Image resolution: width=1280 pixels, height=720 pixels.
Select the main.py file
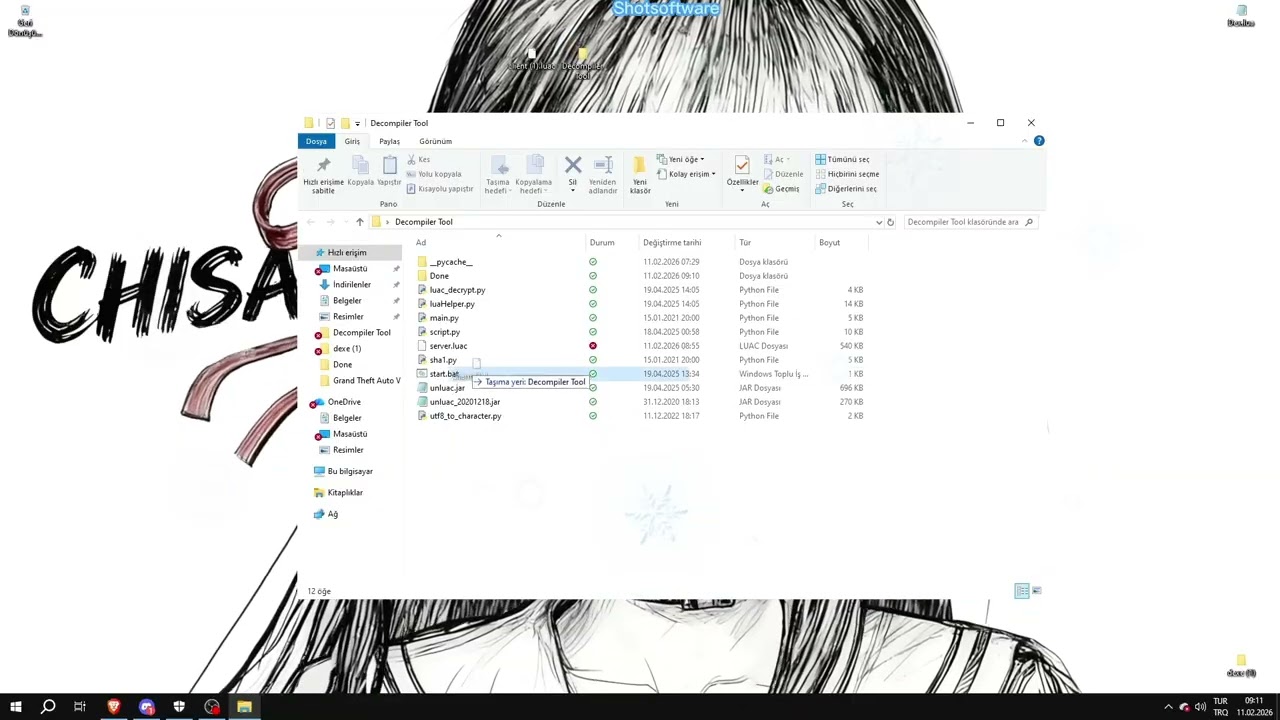[x=444, y=318]
